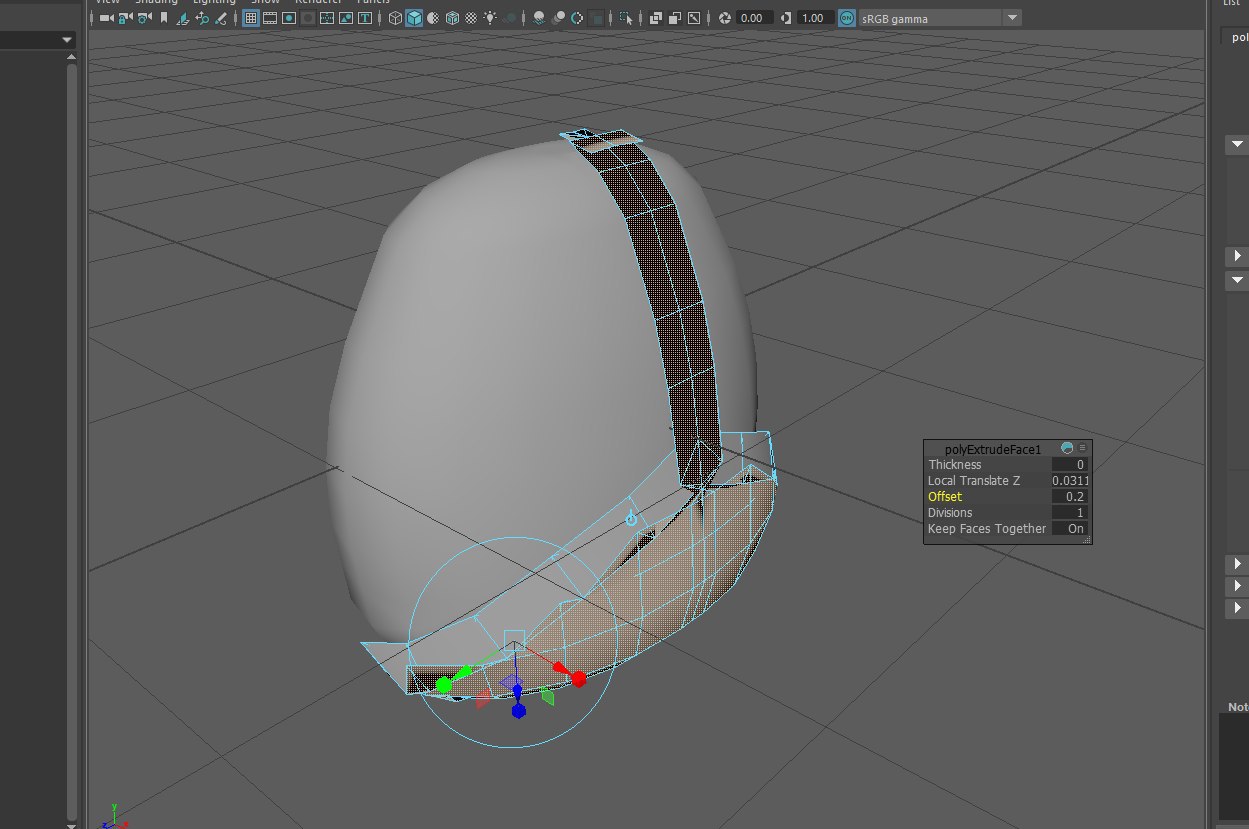Enable the 2D Pan/Zoom icon
Screen dimensions: 1249x829
202,18
